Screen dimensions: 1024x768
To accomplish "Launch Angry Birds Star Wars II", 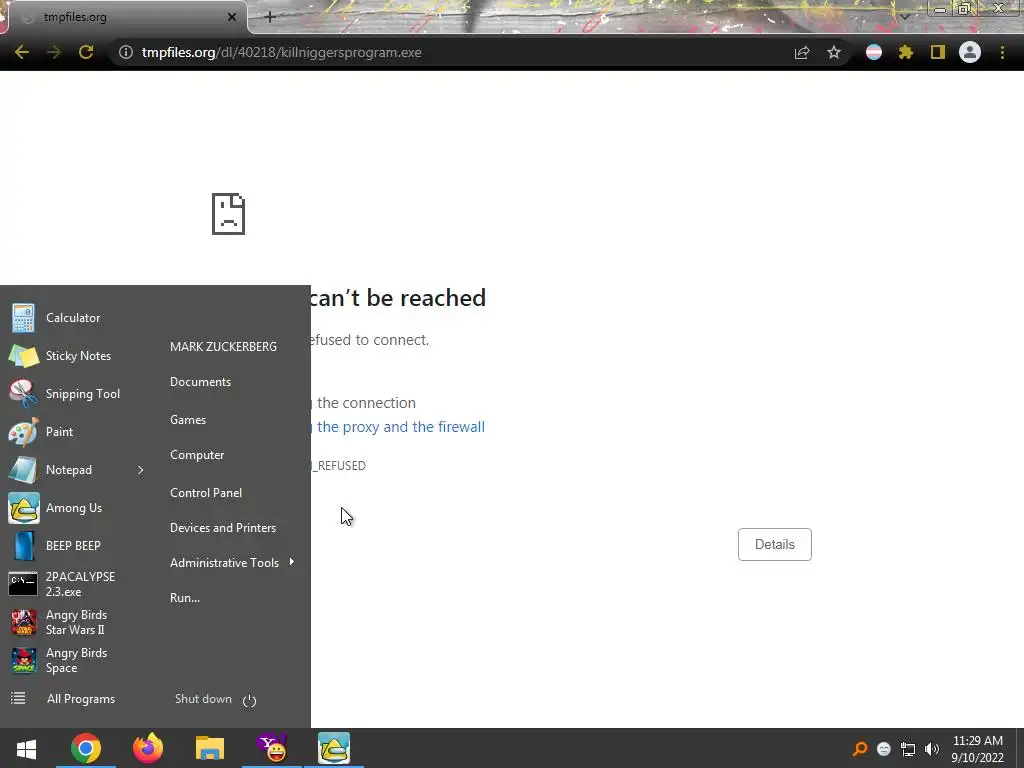I will pyautogui.click(x=77, y=622).
